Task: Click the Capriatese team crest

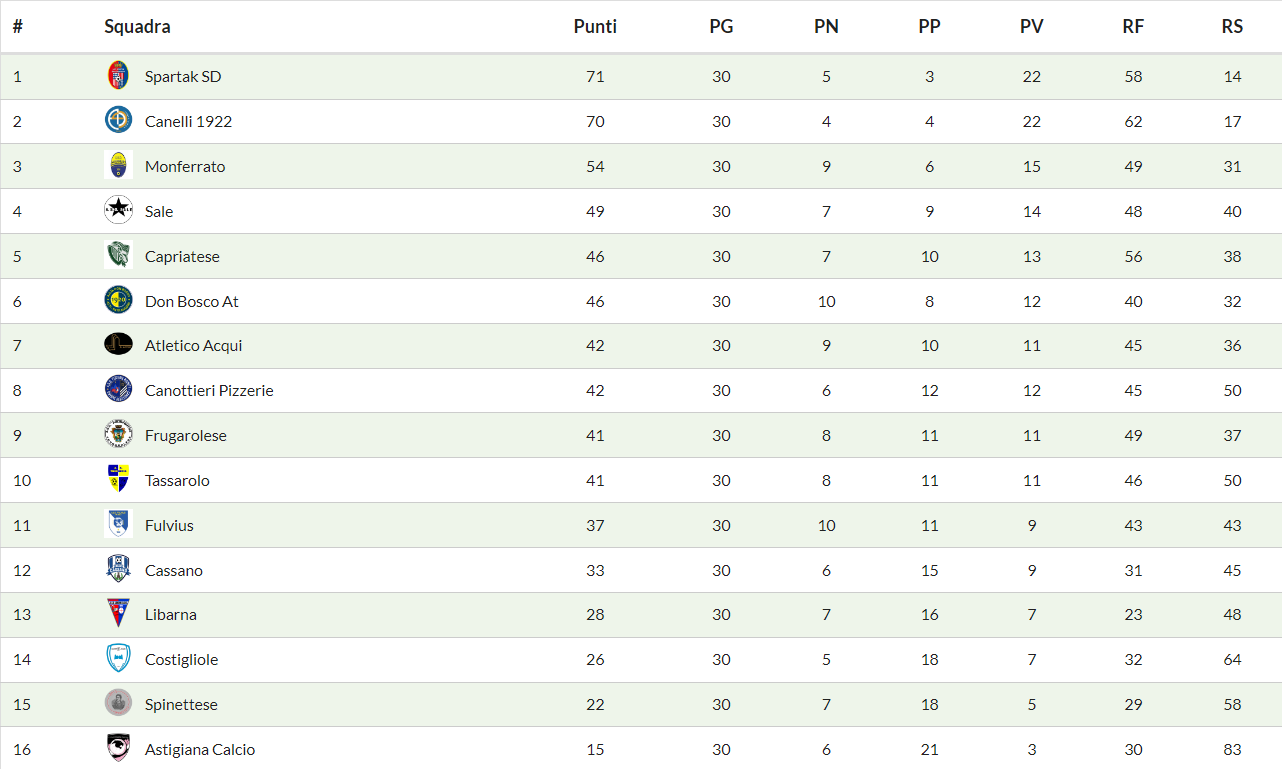Action: (118, 255)
